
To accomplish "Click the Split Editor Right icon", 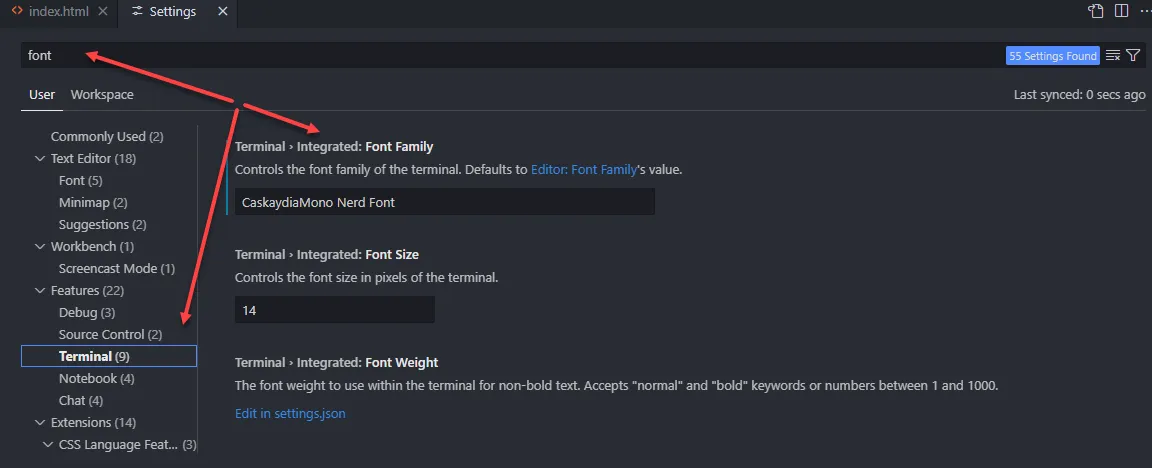I will 1121,12.
